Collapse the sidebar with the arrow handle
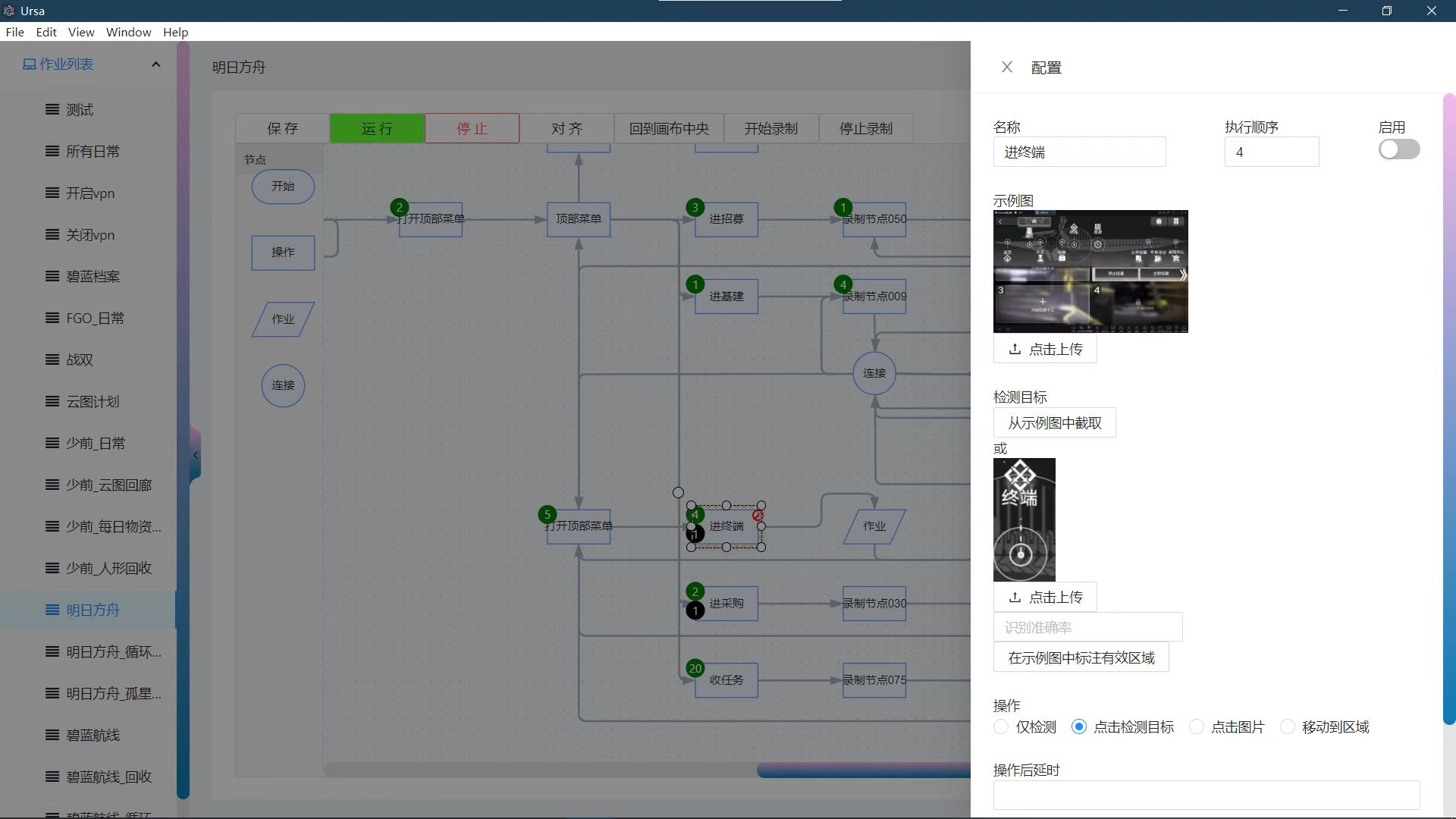This screenshot has width=1456, height=819. click(x=195, y=455)
